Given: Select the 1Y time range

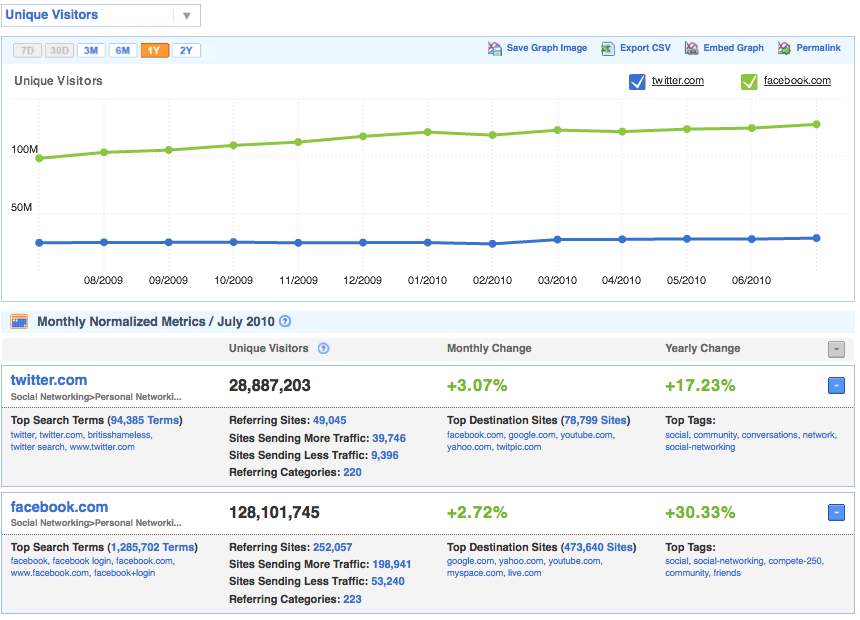Looking at the screenshot, I should [x=155, y=51].
